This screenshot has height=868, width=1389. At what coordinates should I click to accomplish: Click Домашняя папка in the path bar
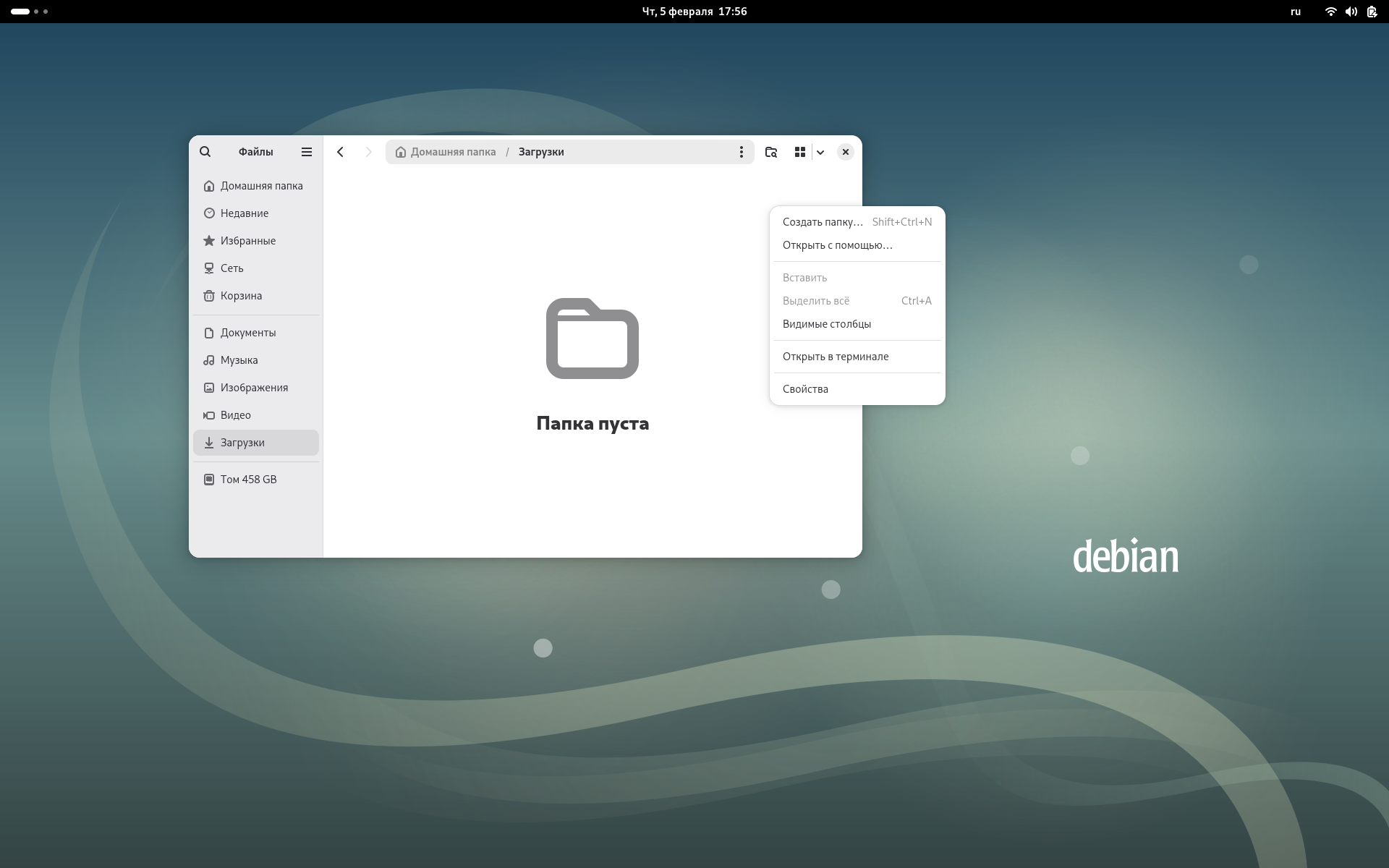coord(452,152)
